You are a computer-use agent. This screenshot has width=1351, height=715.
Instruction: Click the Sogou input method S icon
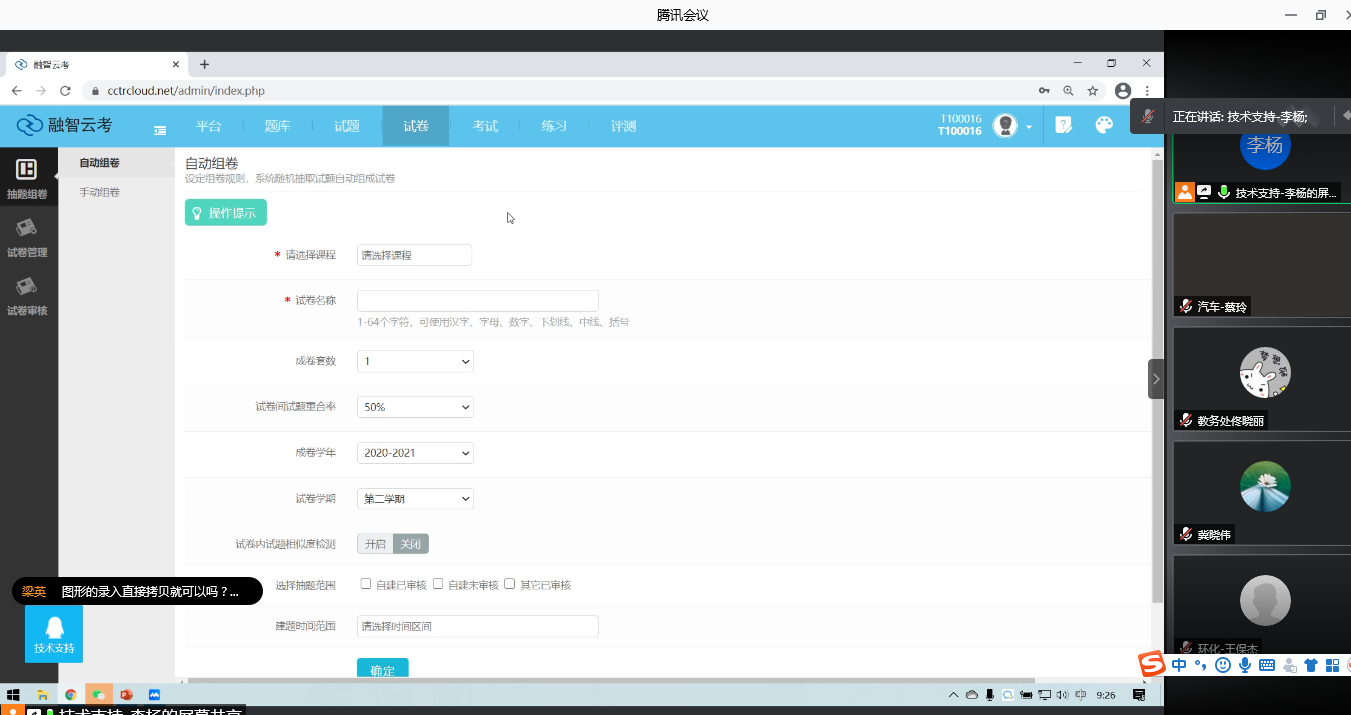pos(1152,664)
